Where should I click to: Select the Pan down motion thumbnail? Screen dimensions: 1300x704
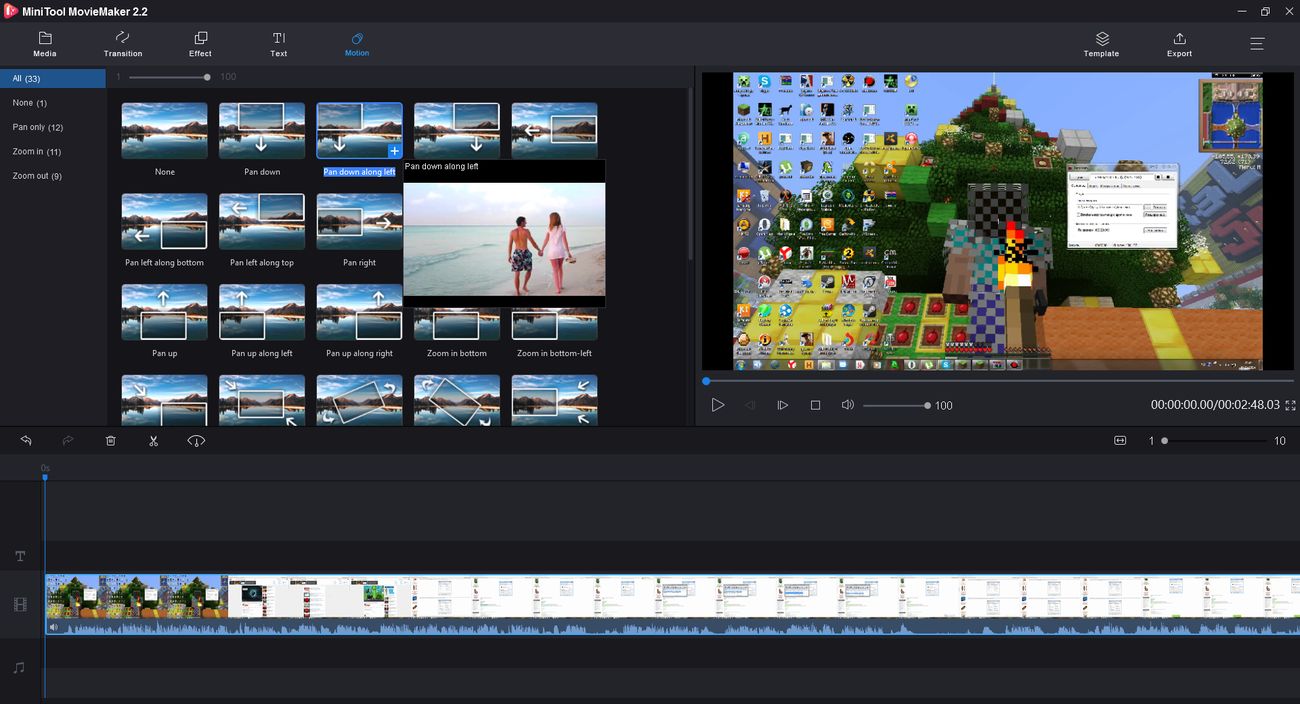pyautogui.click(x=262, y=130)
